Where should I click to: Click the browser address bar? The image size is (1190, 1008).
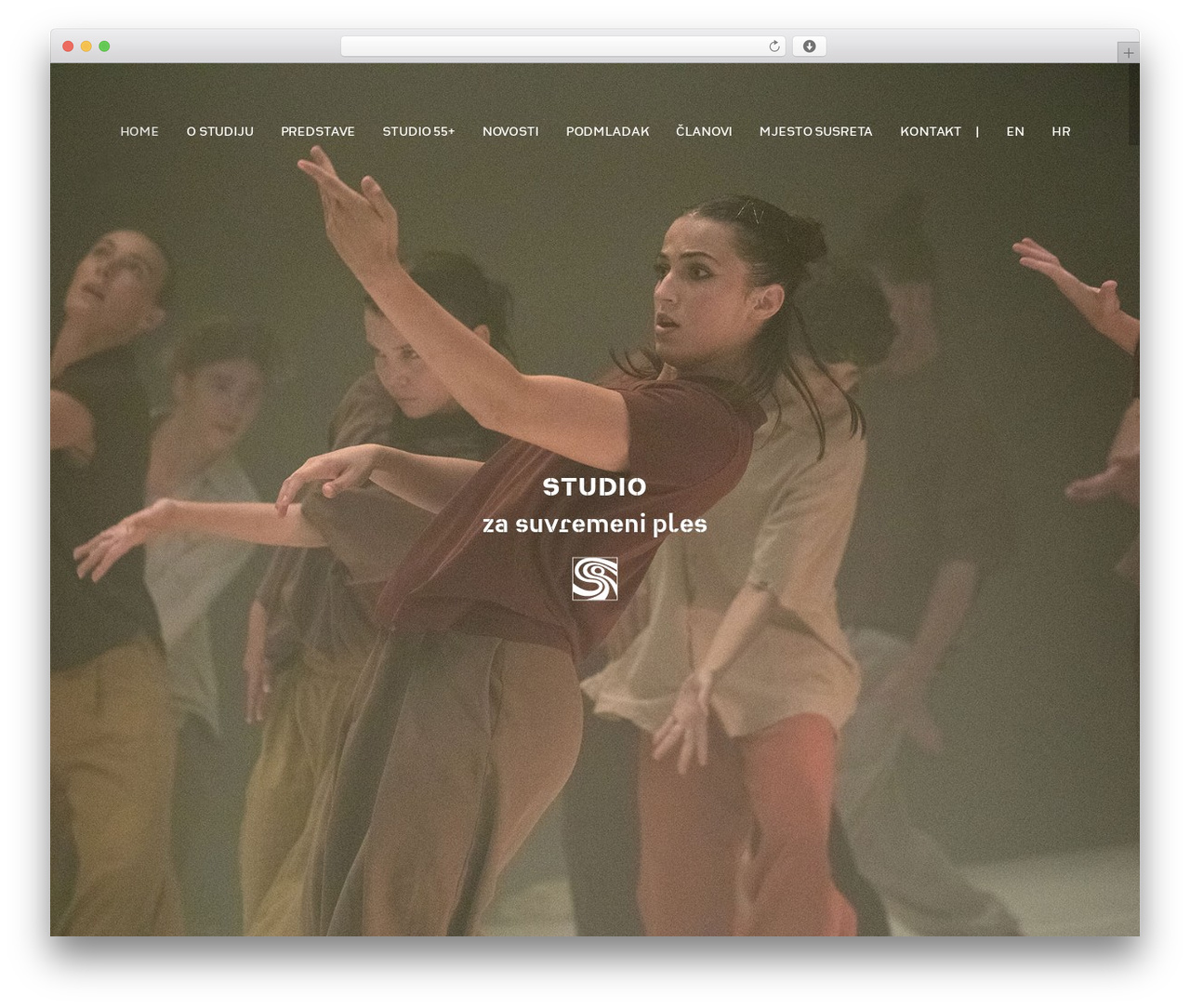562,46
